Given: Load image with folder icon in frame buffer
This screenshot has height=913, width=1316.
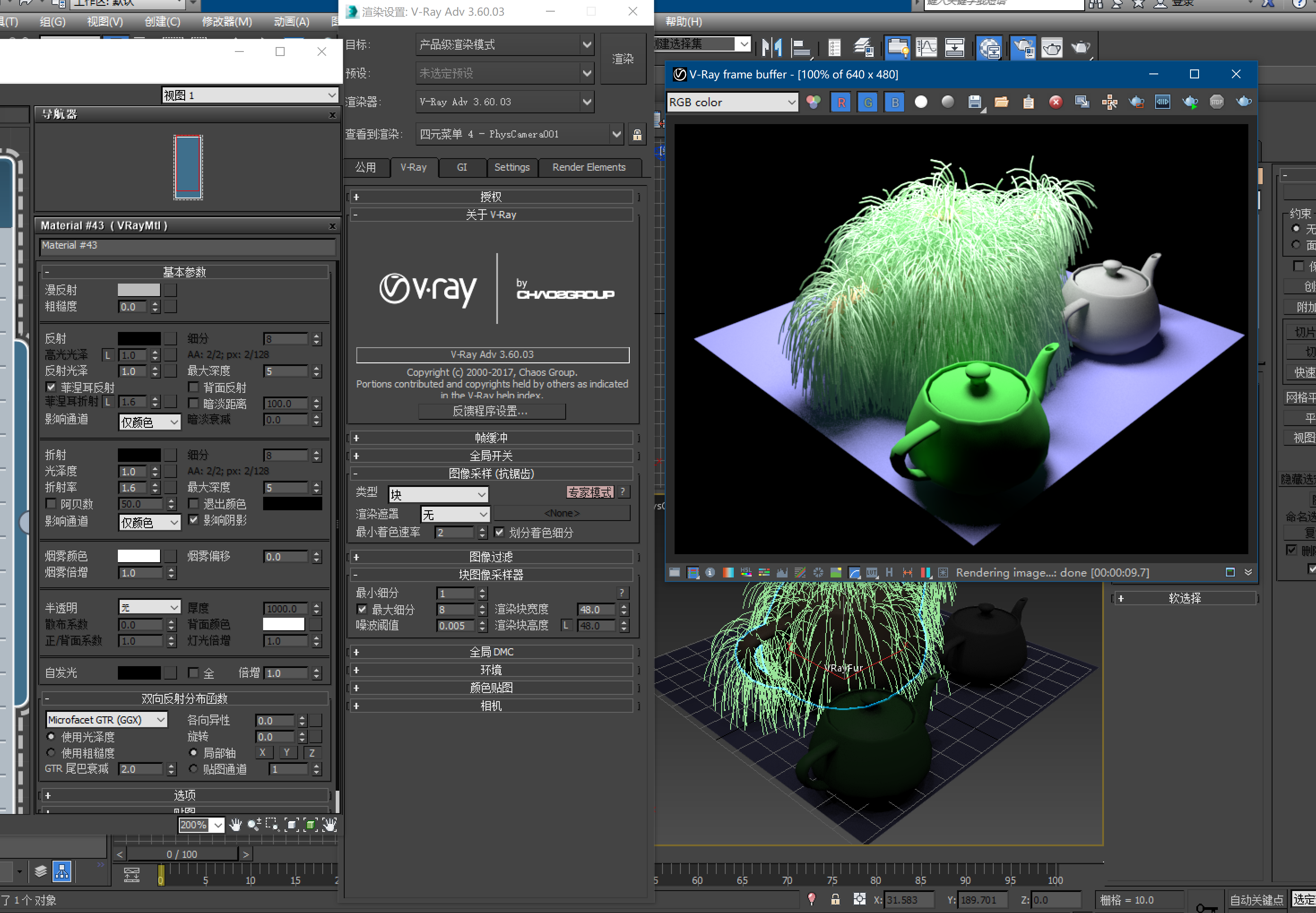Looking at the screenshot, I should click(1002, 103).
